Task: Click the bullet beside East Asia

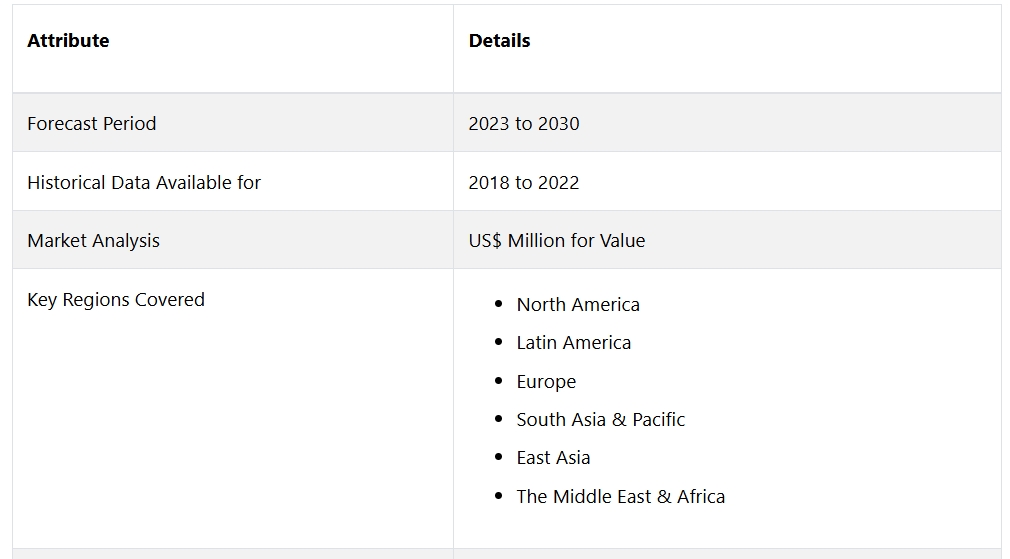Action: click(x=499, y=457)
